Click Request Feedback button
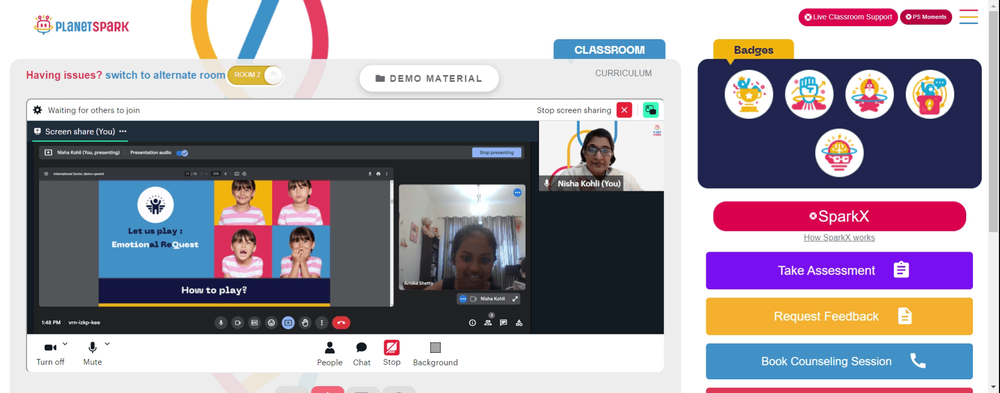This screenshot has height=393, width=1000. pos(839,316)
